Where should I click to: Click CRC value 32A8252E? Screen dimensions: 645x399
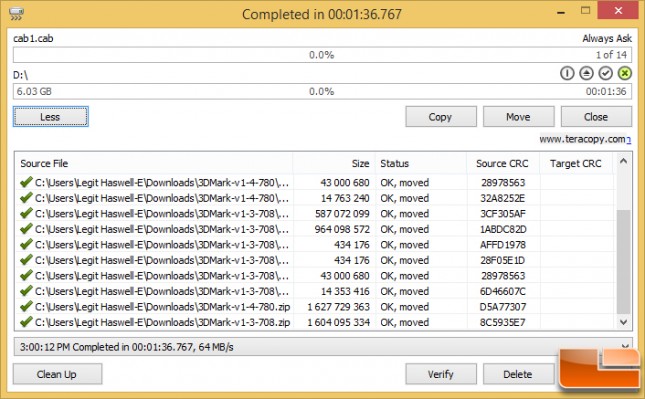tap(503, 198)
